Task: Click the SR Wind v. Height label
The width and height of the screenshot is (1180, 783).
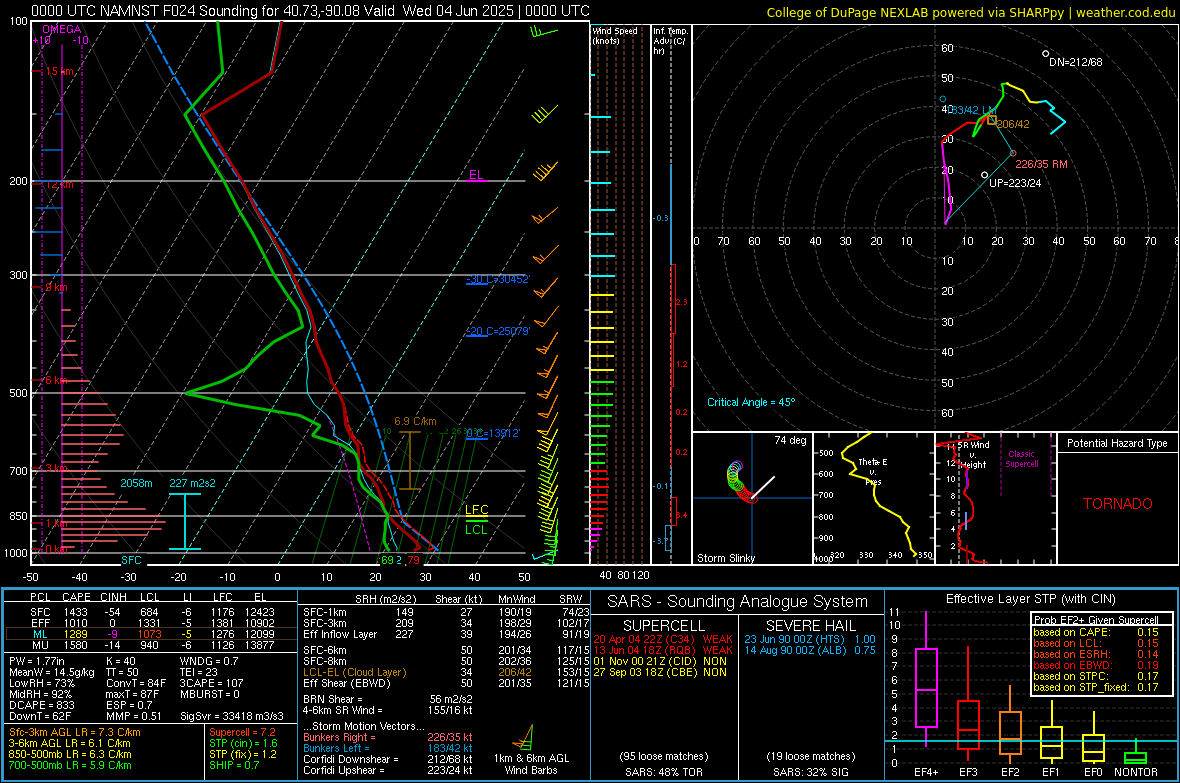Action: click(974, 455)
